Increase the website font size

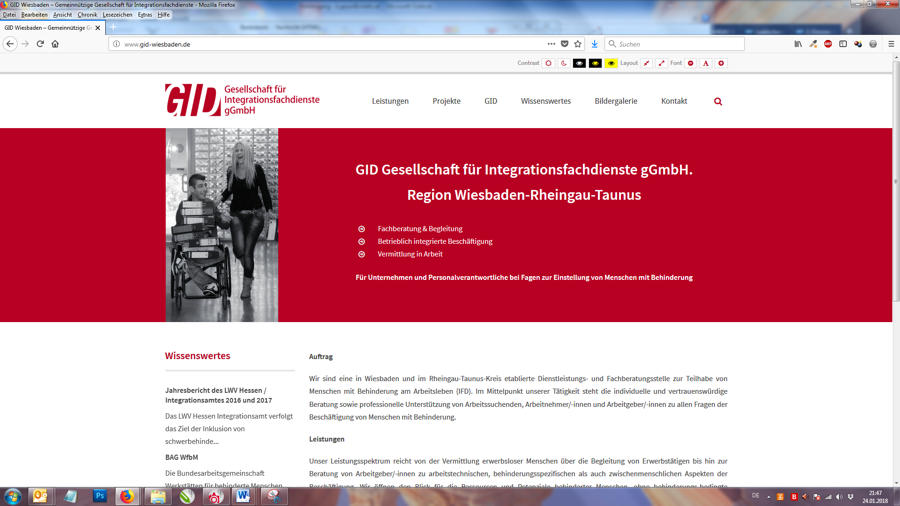click(721, 63)
